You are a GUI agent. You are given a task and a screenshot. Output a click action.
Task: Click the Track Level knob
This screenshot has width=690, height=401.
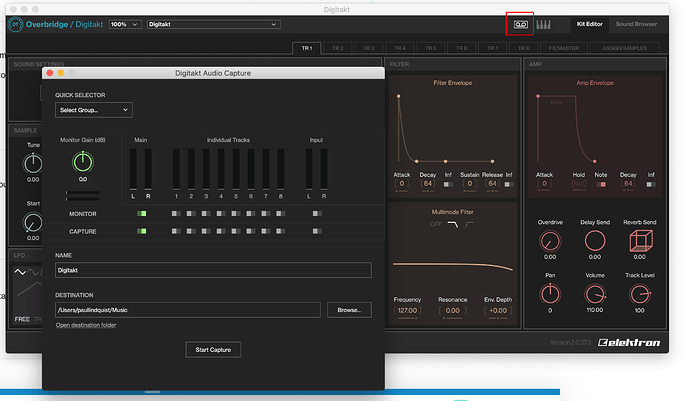[x=640, y=294]
